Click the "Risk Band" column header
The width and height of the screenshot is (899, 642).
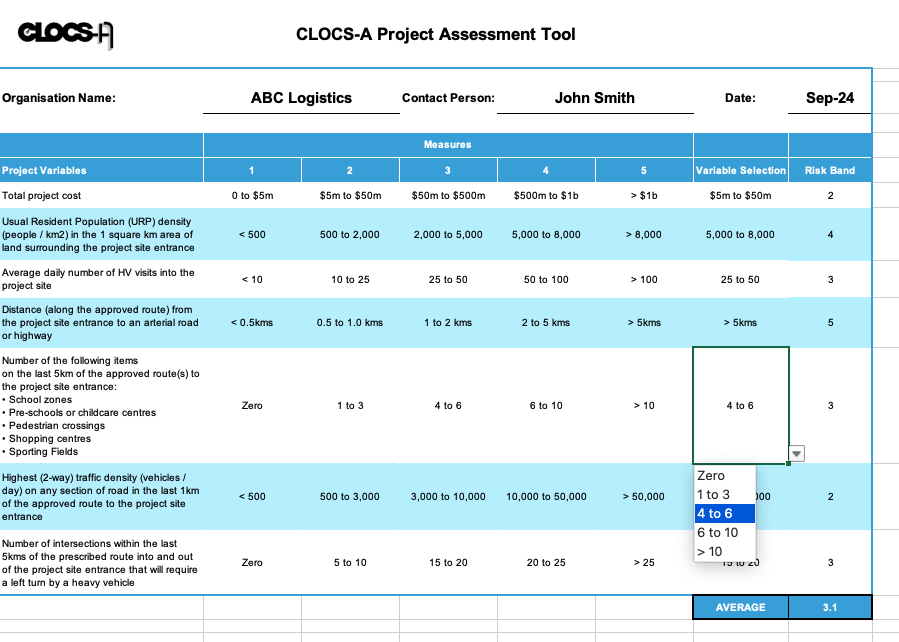tap(829, 170)
